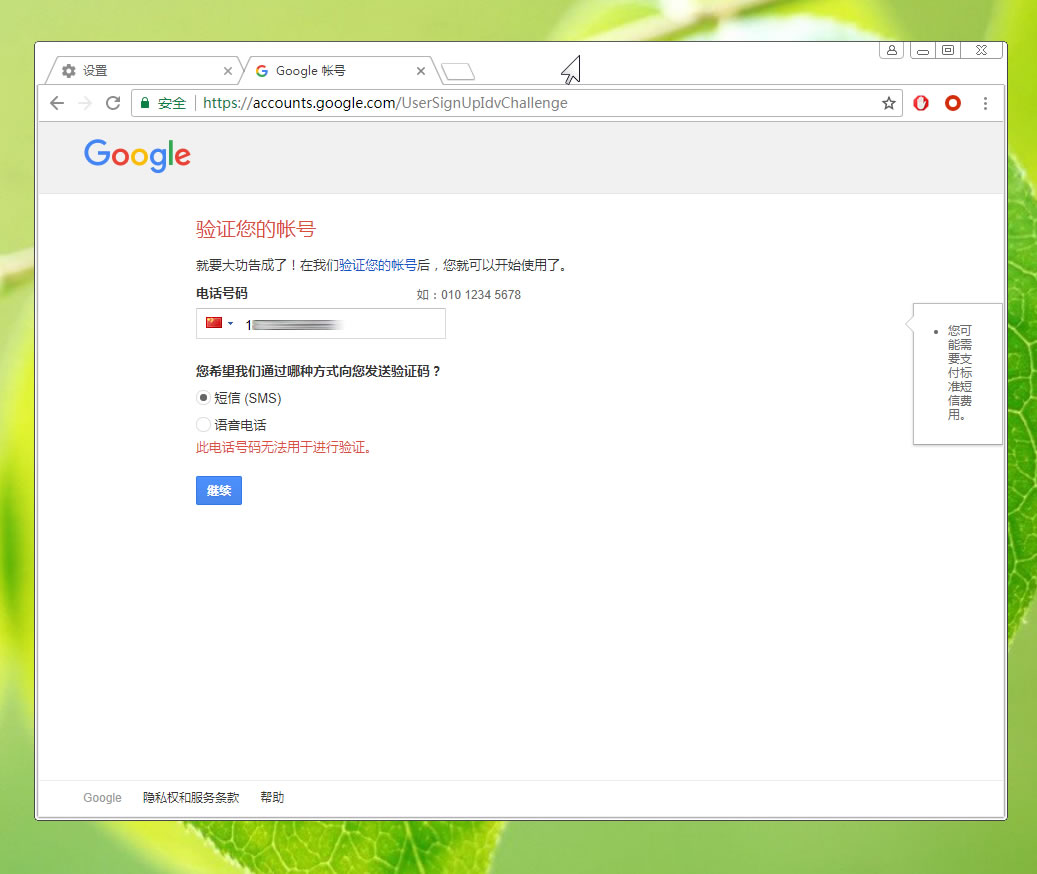Open the country flag dropdown
Viewport: 1037px width, 874px height.
220,323
